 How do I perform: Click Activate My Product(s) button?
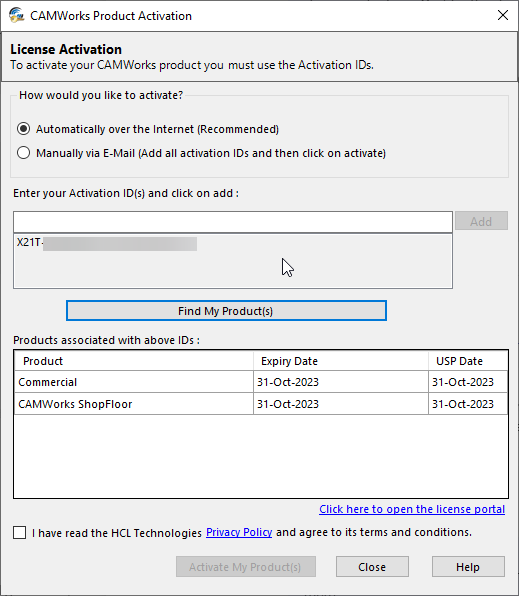point(246,567)
